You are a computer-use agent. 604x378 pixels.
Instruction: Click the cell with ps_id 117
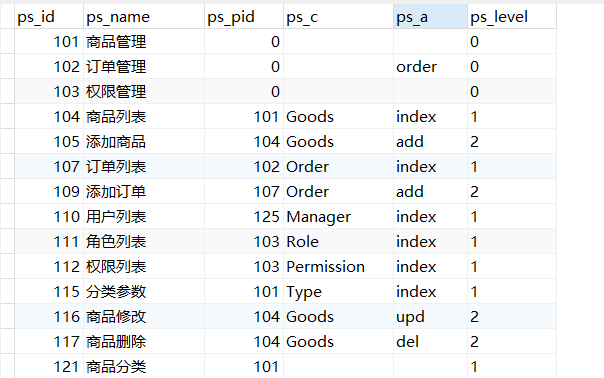(49, 342)
